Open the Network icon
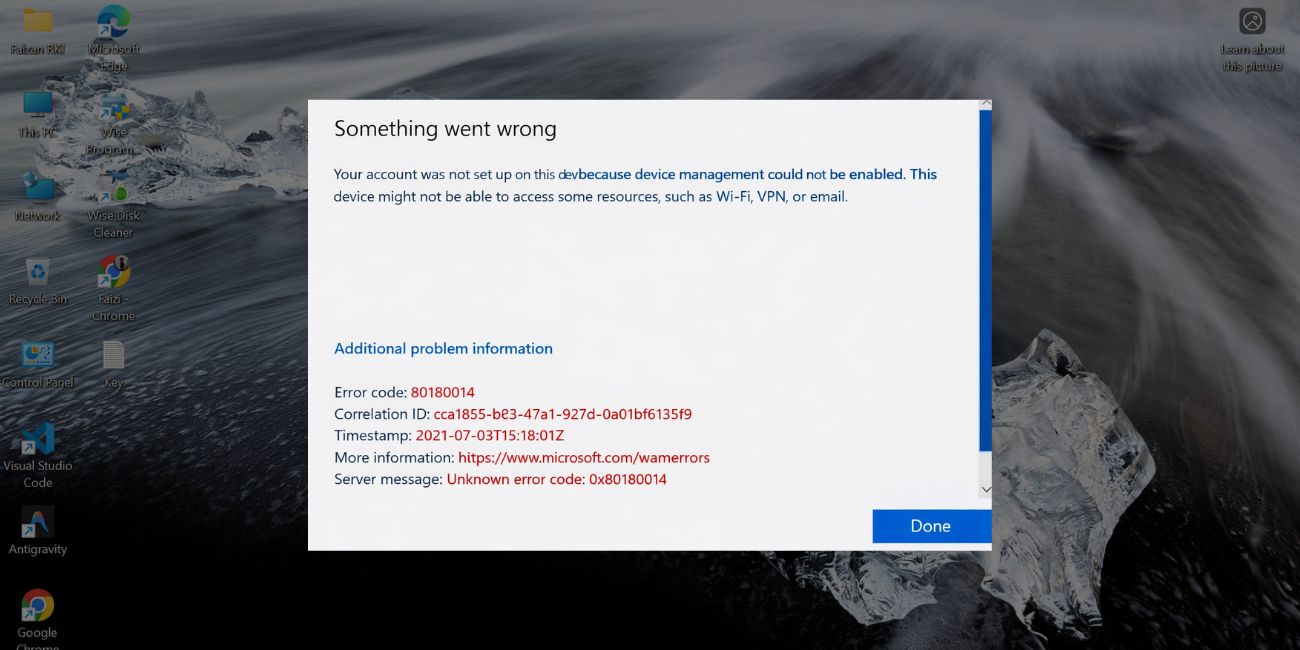The image size is (1300, 650). pos(37,188)
